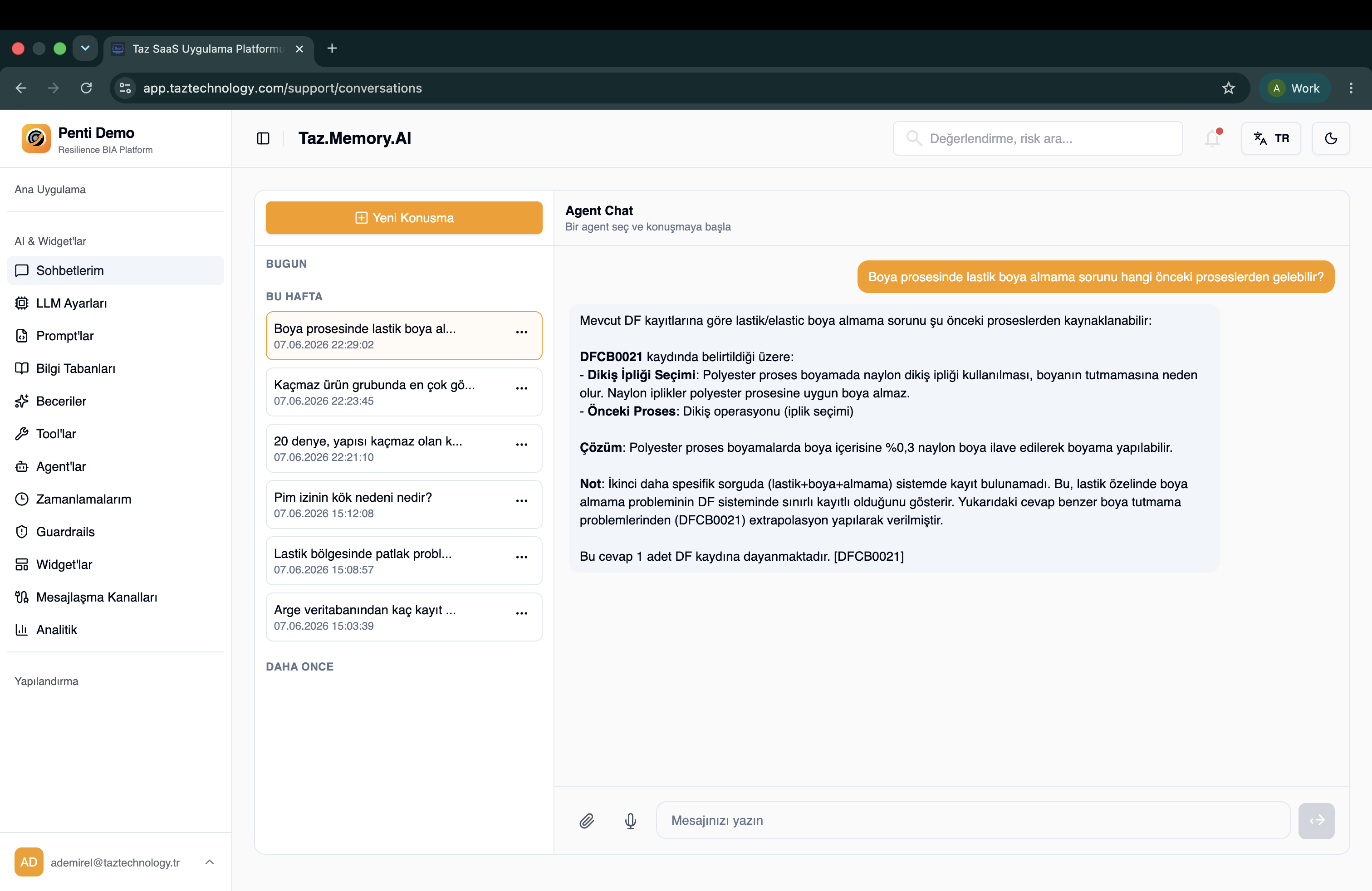Open options for Kaçmaz ürün grubunda conversation
This screenshot has height=891, width=1372.
tap(522, 388)
